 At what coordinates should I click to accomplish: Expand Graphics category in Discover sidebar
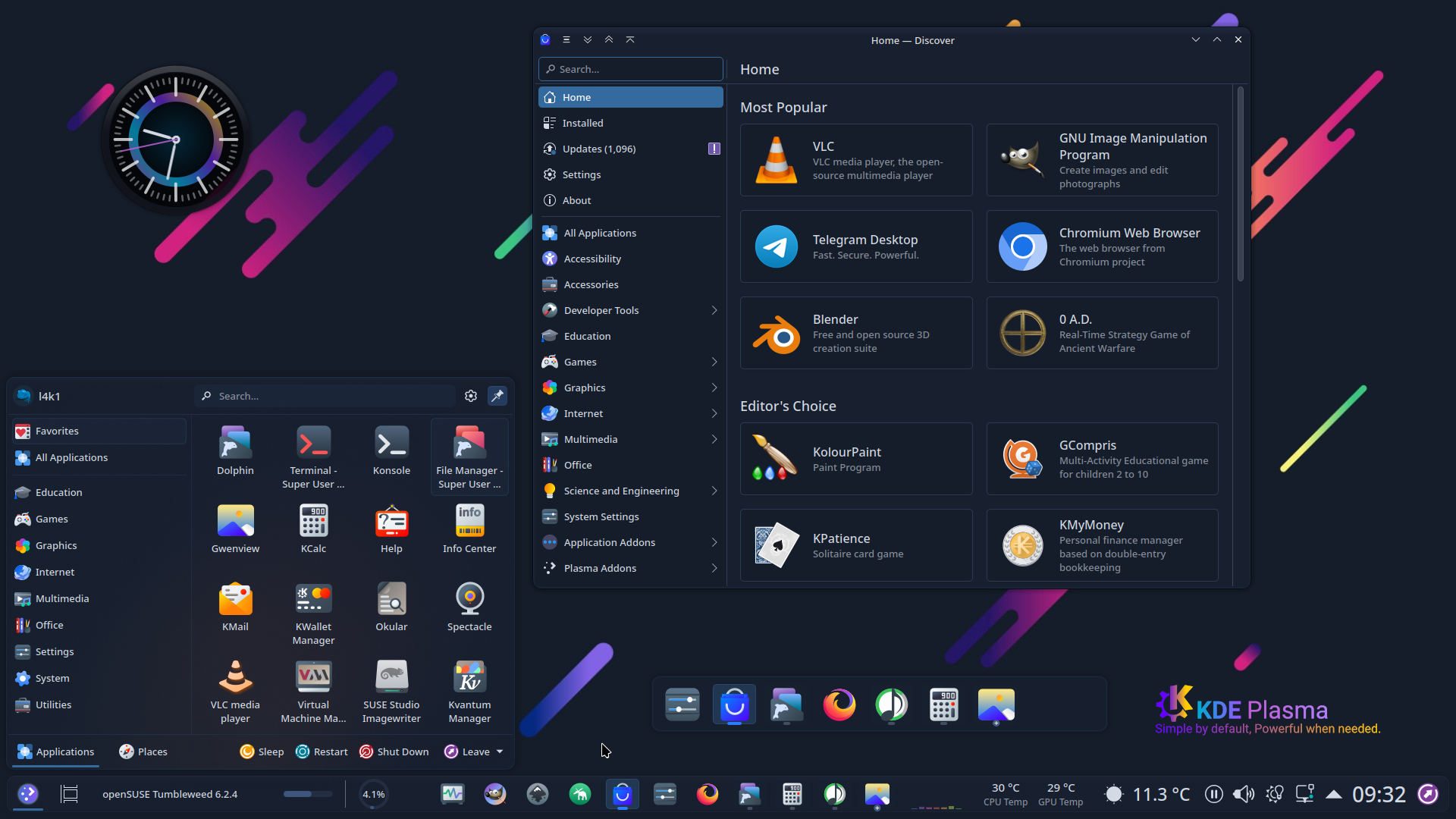pyautogui.click(x=714, y=388)
